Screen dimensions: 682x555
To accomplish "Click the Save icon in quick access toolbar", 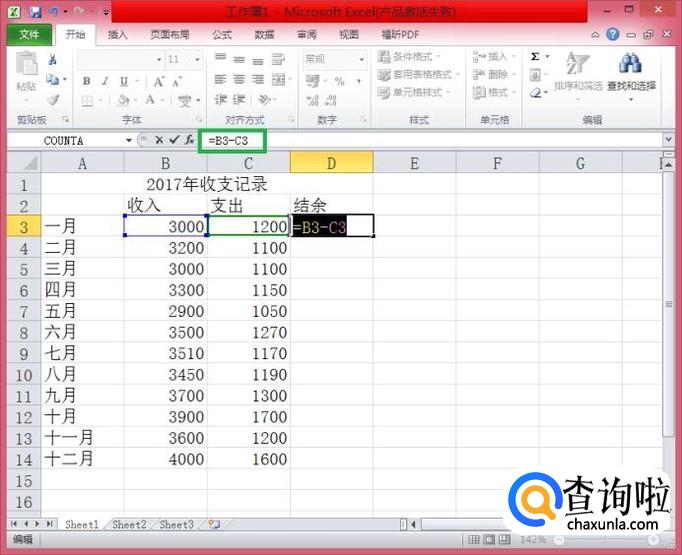I will (36, 11).
